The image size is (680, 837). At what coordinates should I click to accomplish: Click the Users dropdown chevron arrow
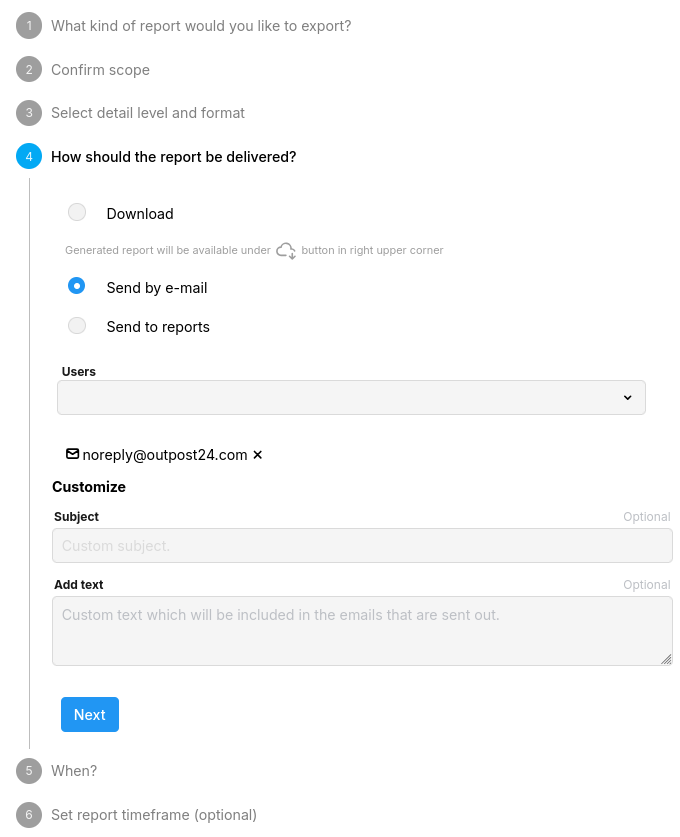tap(628, 398)
